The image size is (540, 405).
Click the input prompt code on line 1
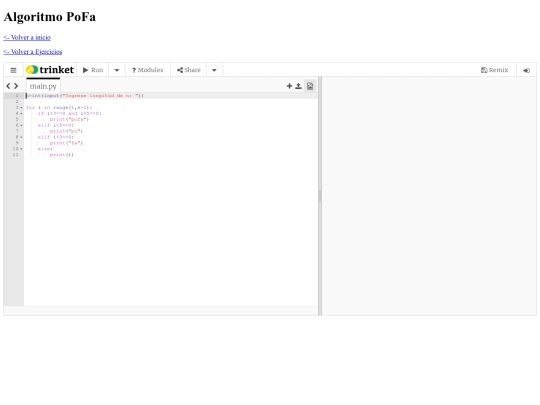tap(85, 96)
